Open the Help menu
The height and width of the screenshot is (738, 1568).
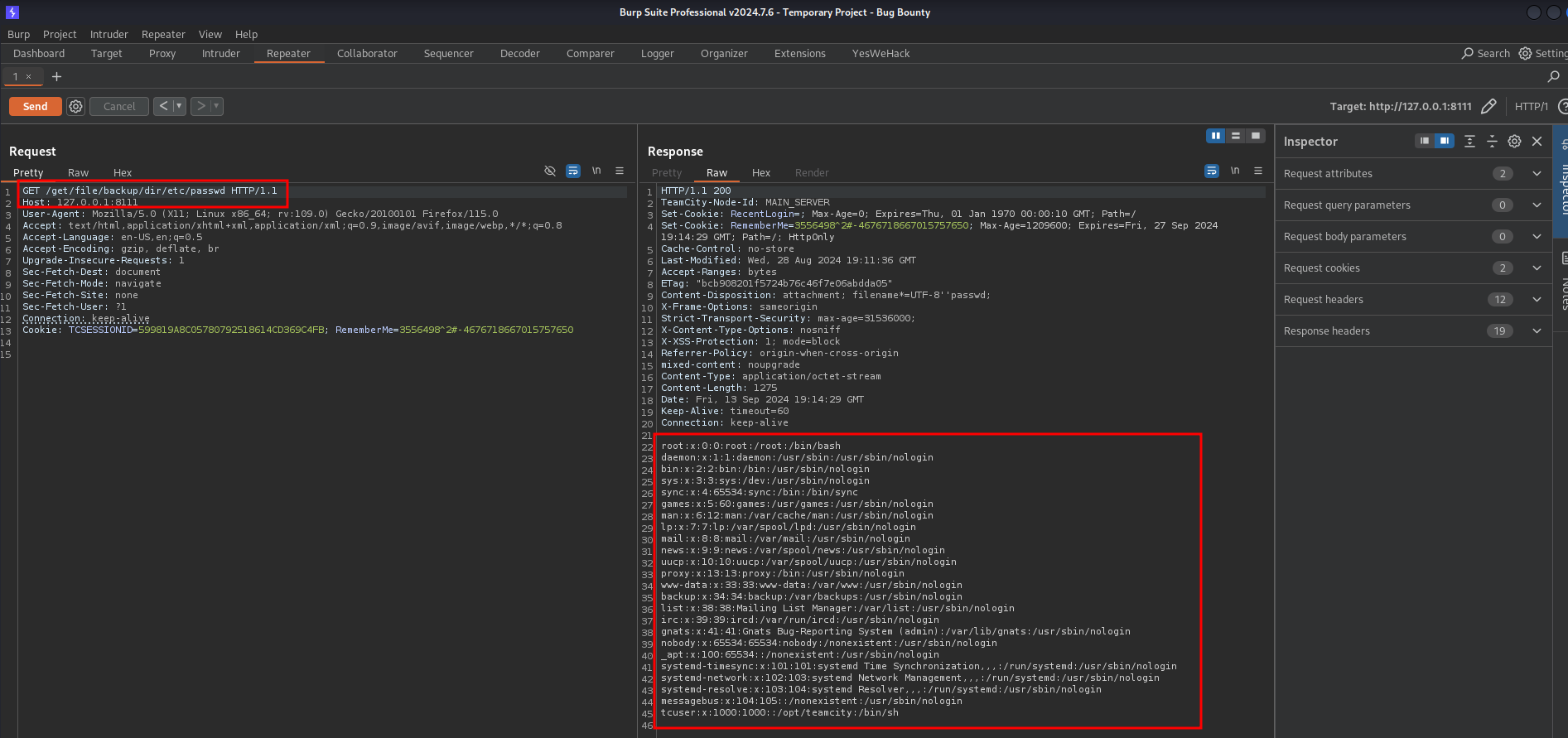246,34
